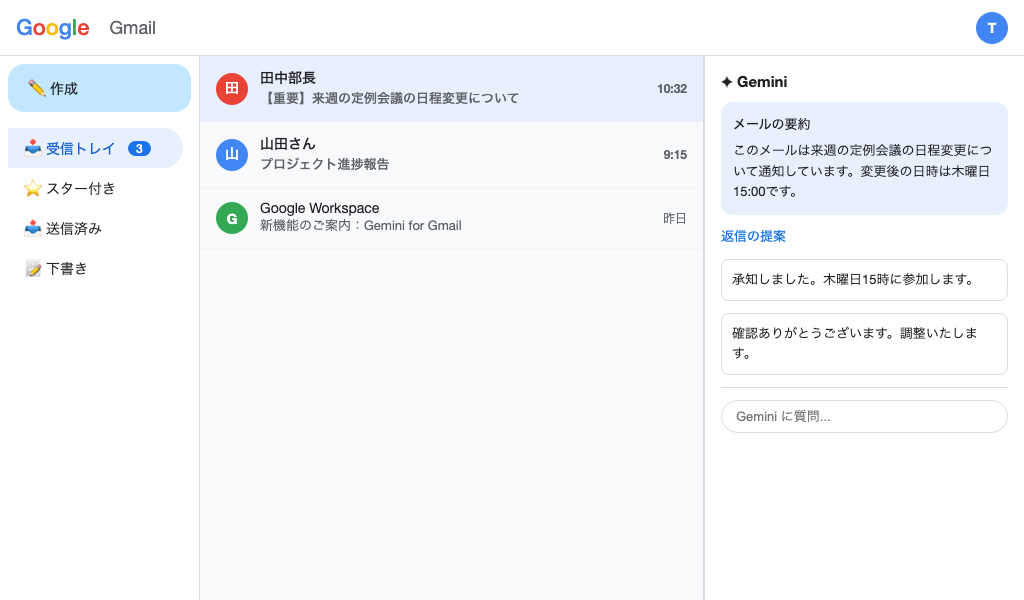Select 山田さん's blue sender avatar
The width and height of the screenshot is (1024, 600).
tap(232, 153)
